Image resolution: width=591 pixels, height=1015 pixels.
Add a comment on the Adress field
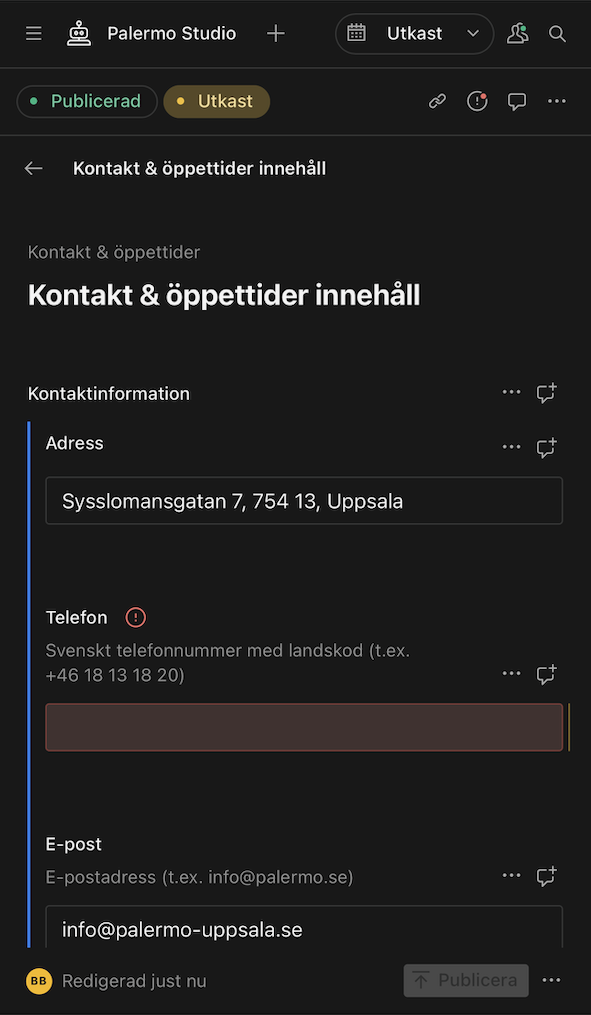tap(546, 448)
